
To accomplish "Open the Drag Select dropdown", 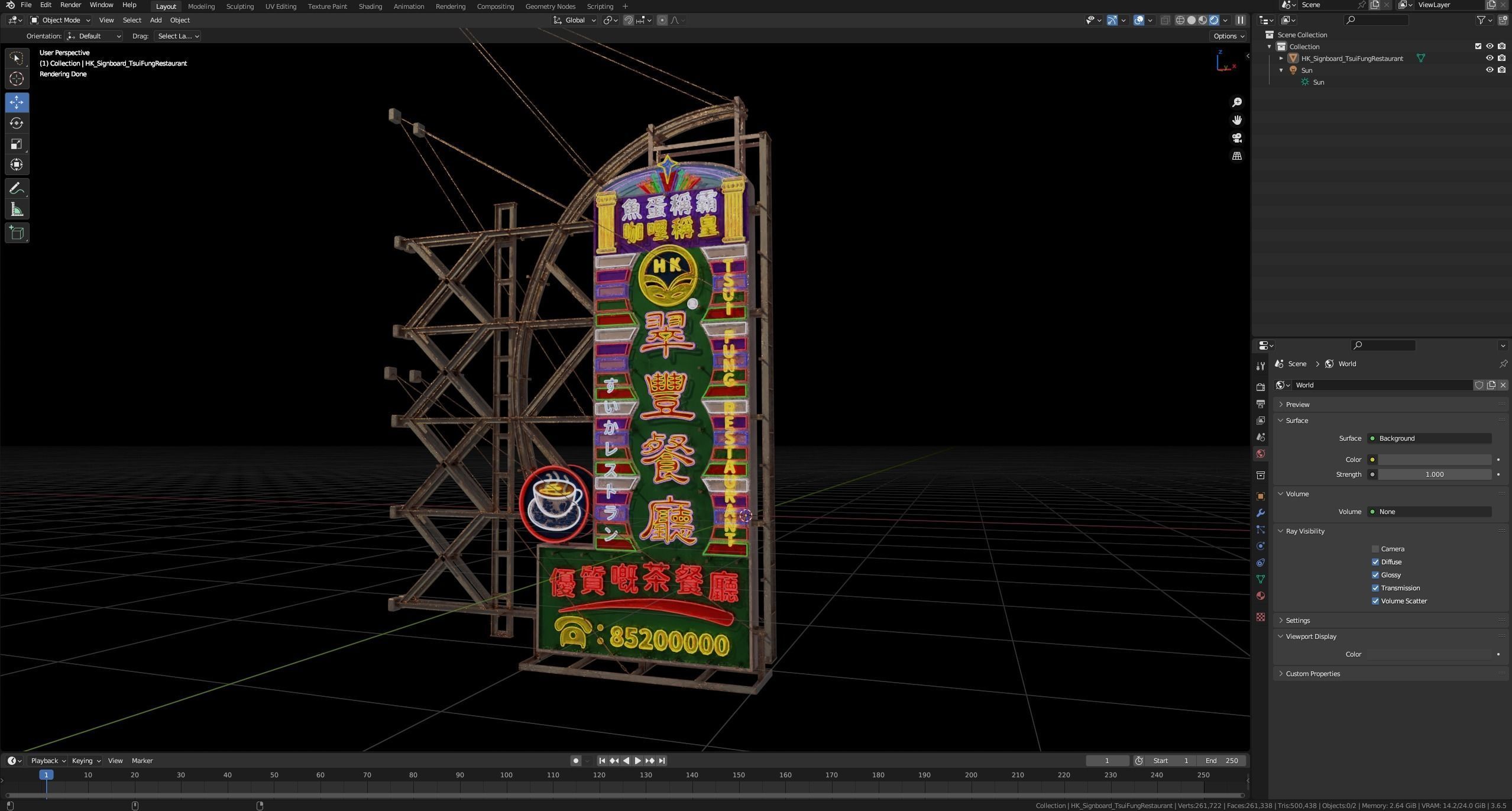I will pyautogui.click(x=177, y=36).
